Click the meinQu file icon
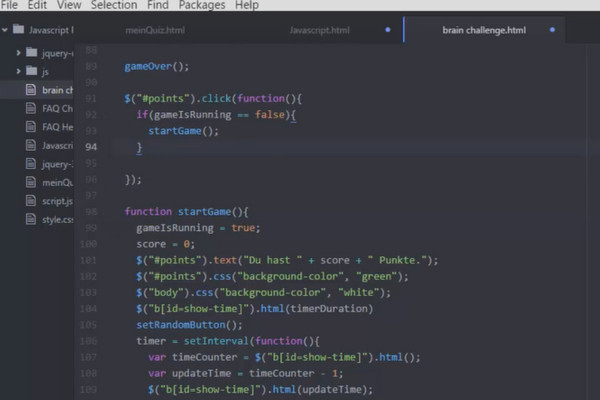The width and height of the screenshot is (600, 400). (x=31, y=182)
